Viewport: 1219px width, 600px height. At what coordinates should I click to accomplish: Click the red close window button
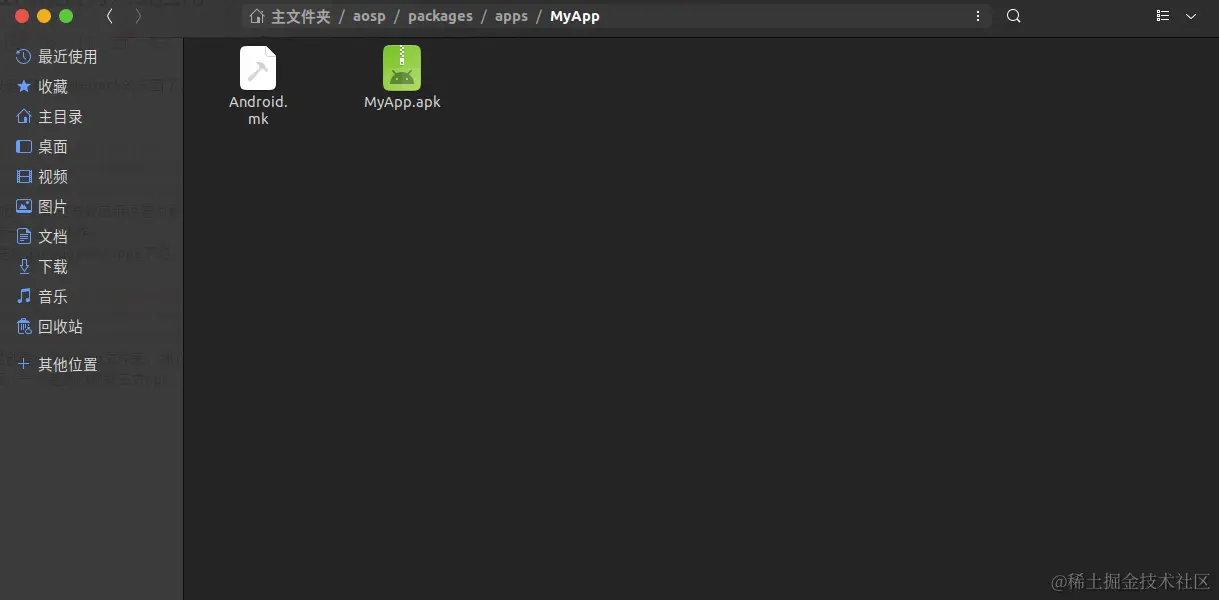pos(22,16)
